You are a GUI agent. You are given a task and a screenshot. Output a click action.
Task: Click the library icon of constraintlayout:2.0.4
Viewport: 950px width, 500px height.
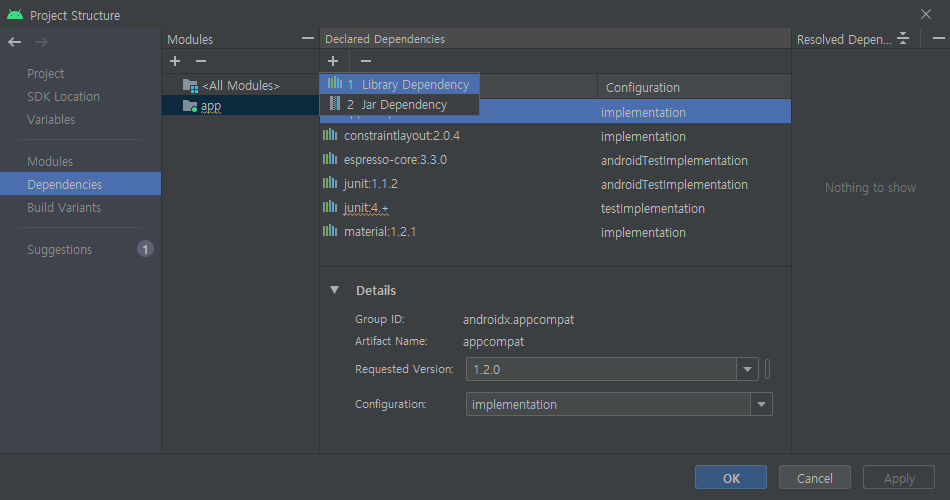point(330,135)
